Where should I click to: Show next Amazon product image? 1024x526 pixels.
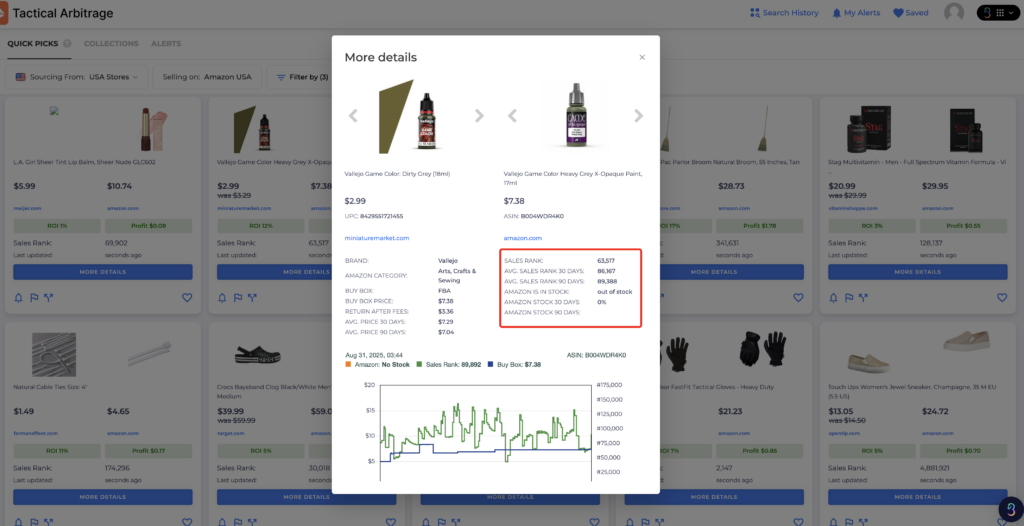click(x=638, y=116)
